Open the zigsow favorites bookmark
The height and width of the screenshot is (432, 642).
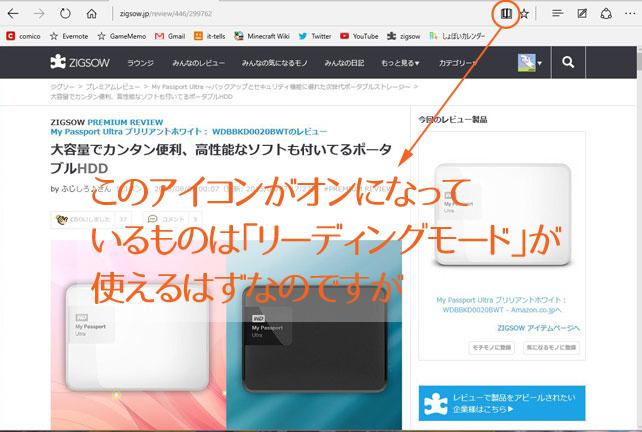coord(404,36)
